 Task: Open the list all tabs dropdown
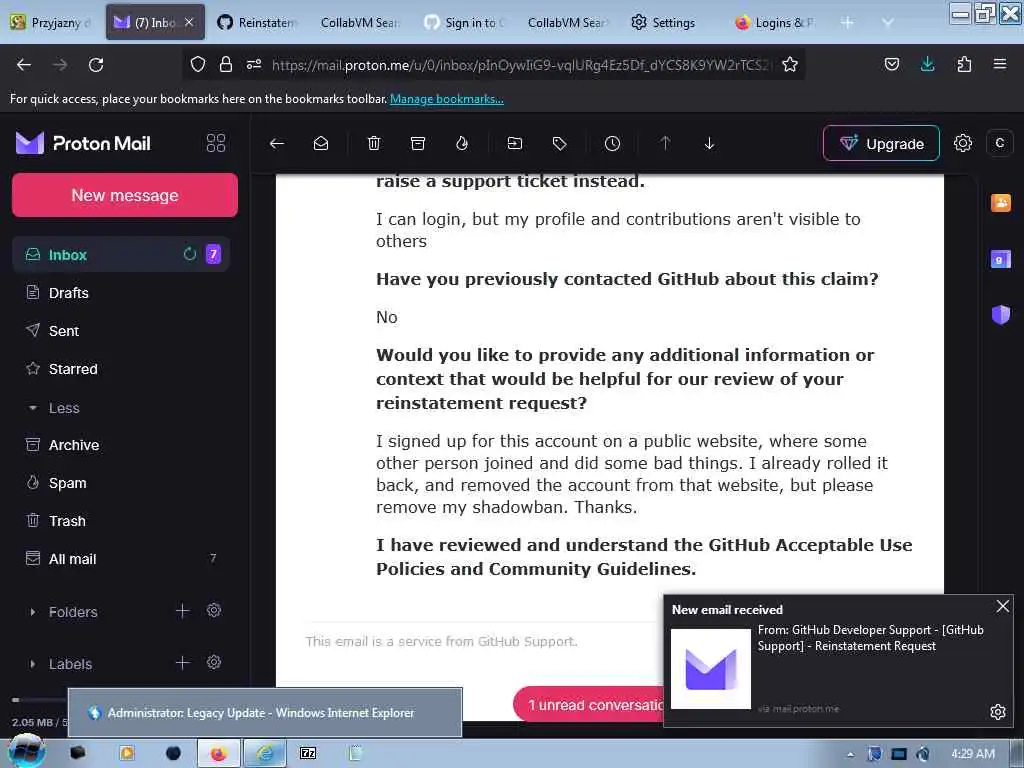(888, 22)
